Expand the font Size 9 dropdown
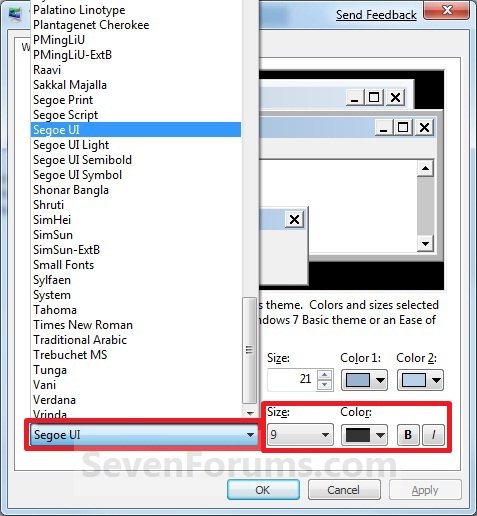 [x=325, y=435]
